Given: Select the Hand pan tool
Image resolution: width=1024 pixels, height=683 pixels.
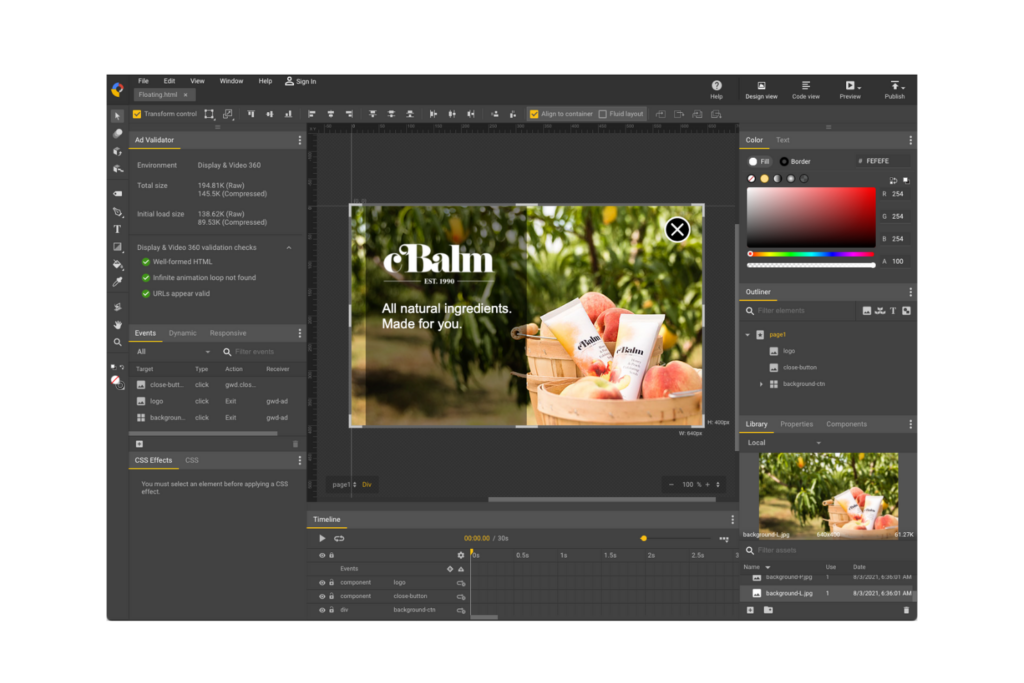Looking at the screenshot, I should point(118,325).
